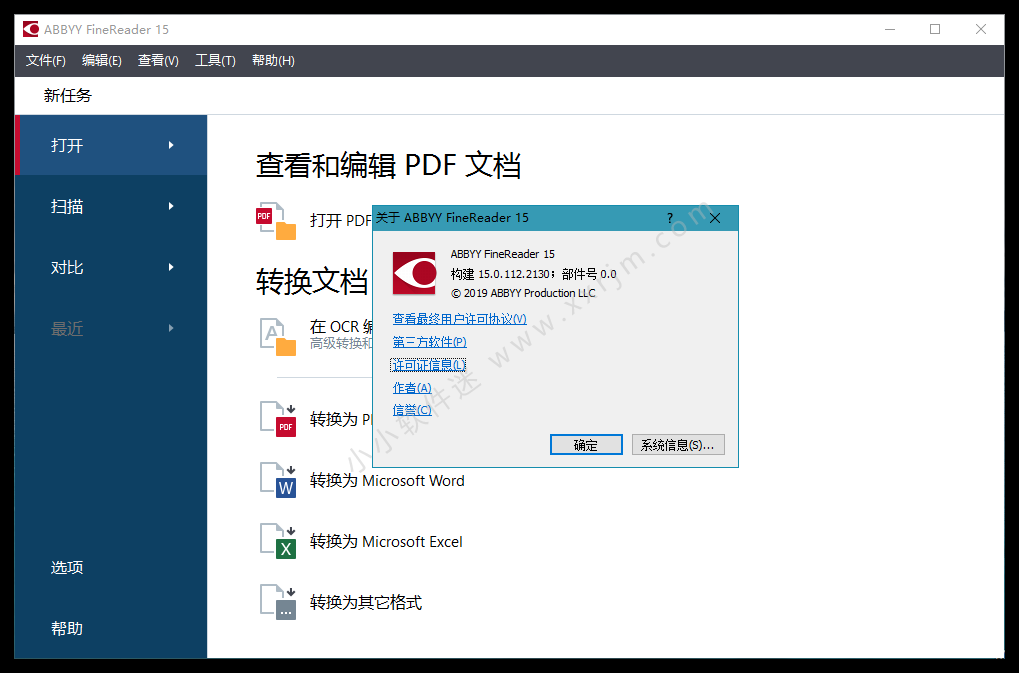Click the 在 OCR text label
The image size is (1019, 673).
[x=341, y=327]
